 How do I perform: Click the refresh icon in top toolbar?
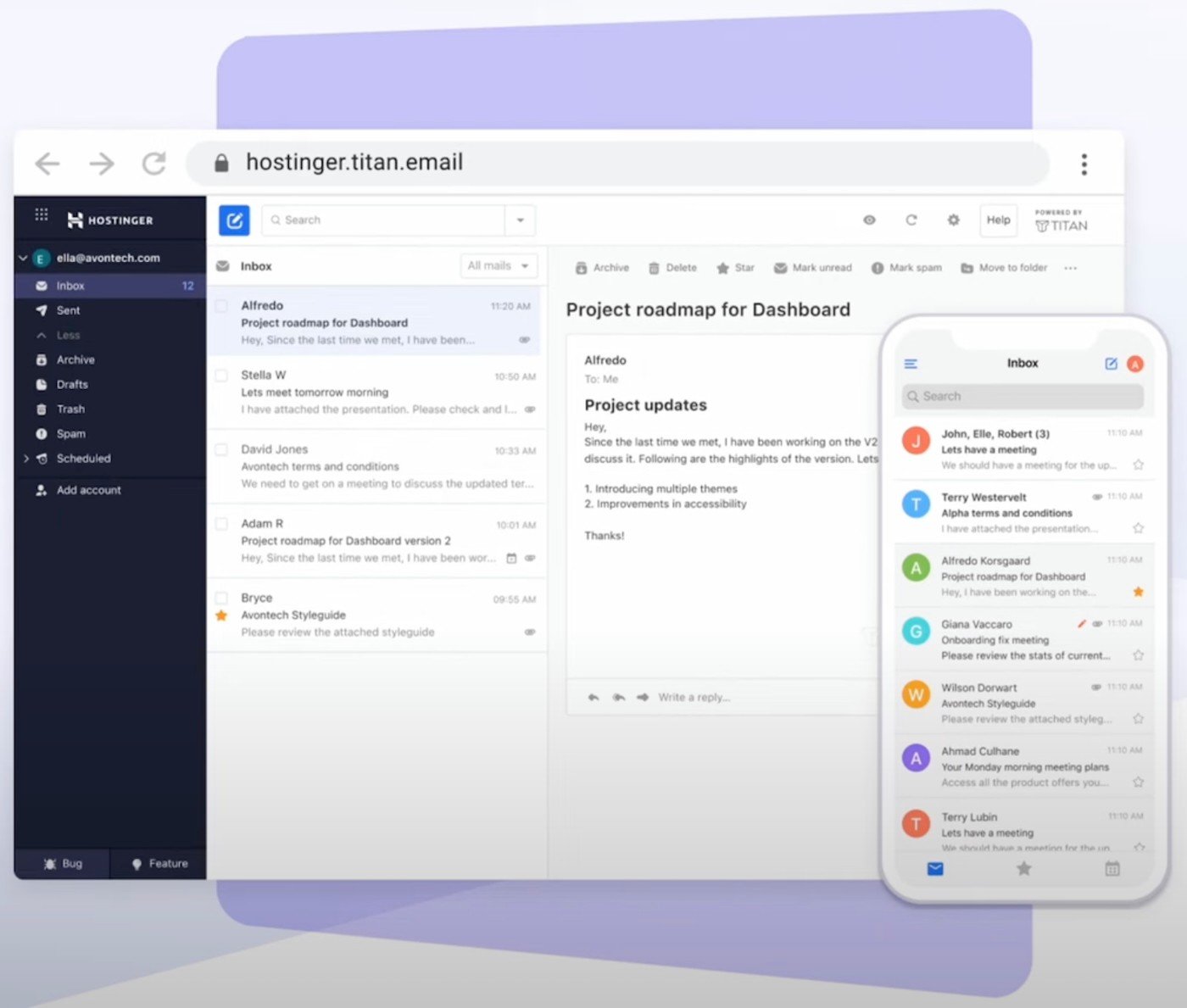[911, 220]
